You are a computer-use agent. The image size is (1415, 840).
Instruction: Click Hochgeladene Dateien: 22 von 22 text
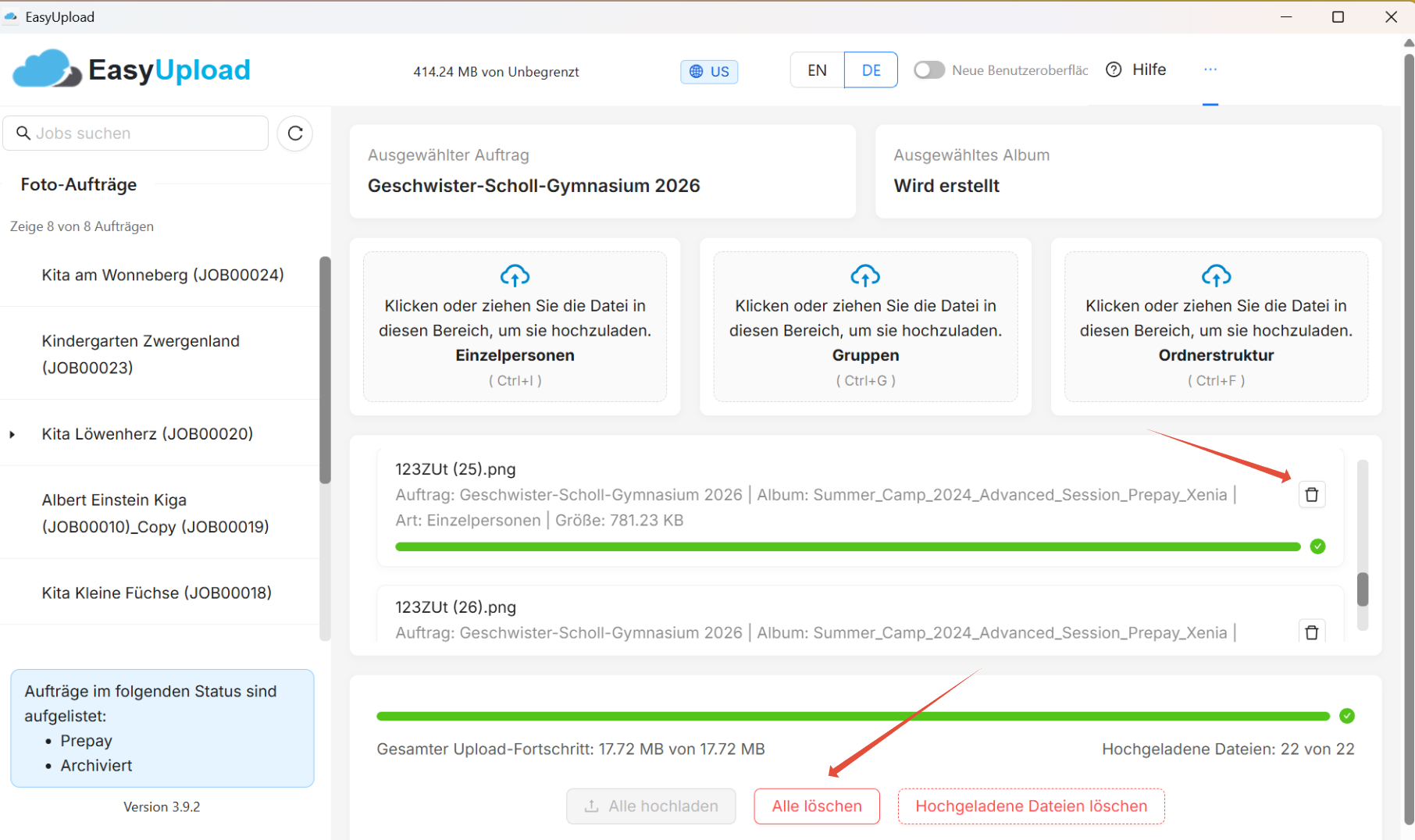click(x=1228, y=749)
